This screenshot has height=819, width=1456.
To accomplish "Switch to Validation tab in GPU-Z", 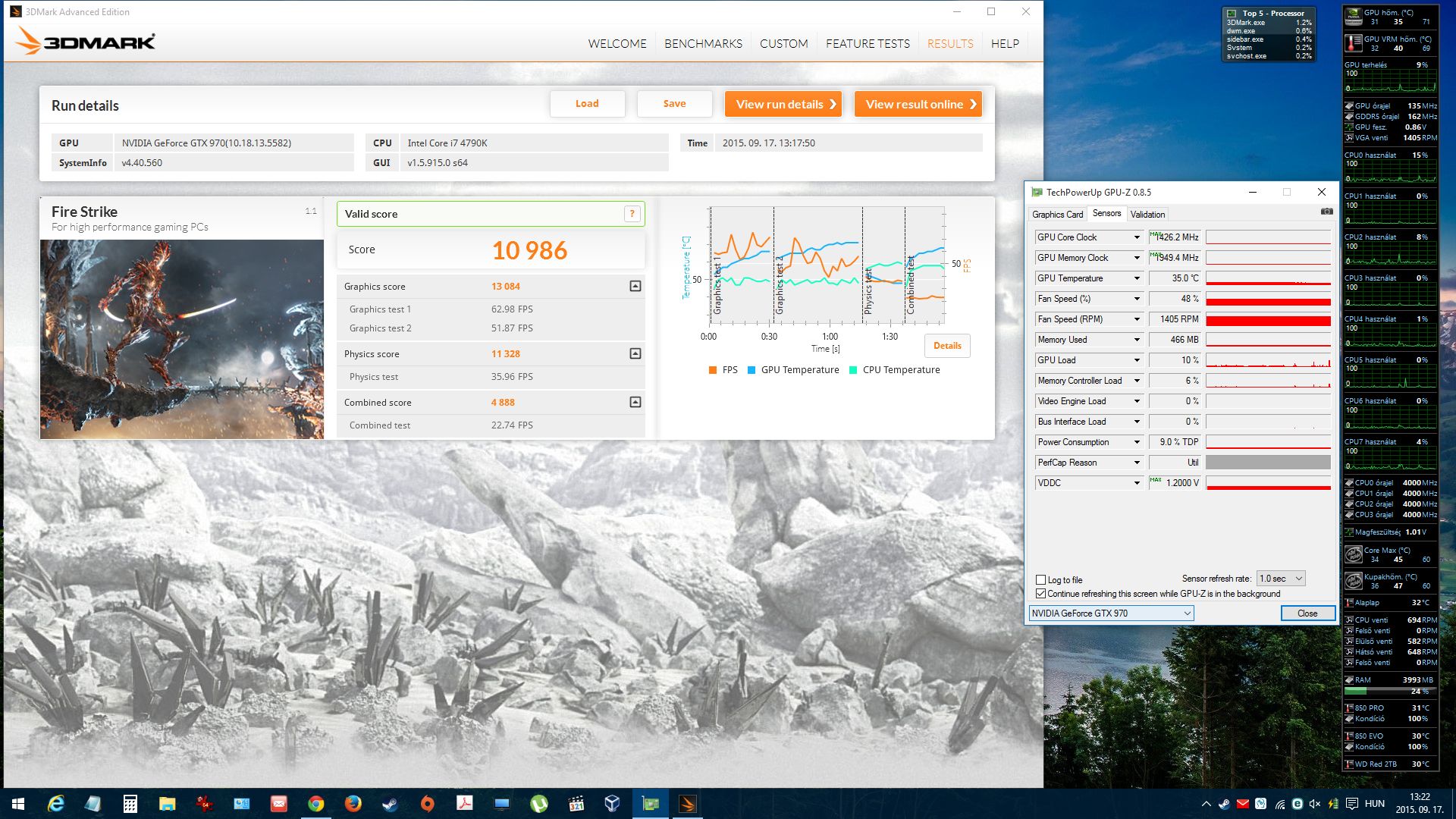I will 1147,215.
